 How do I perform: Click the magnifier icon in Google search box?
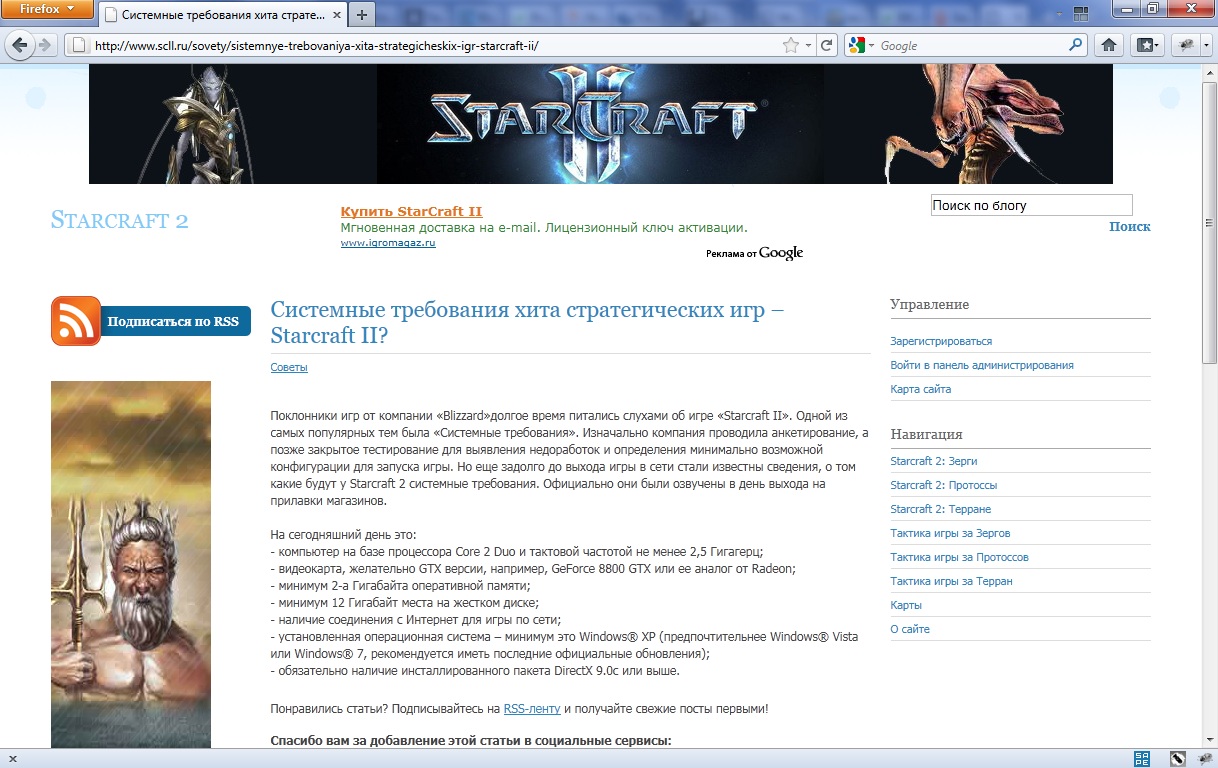(x=1076, y=45)
